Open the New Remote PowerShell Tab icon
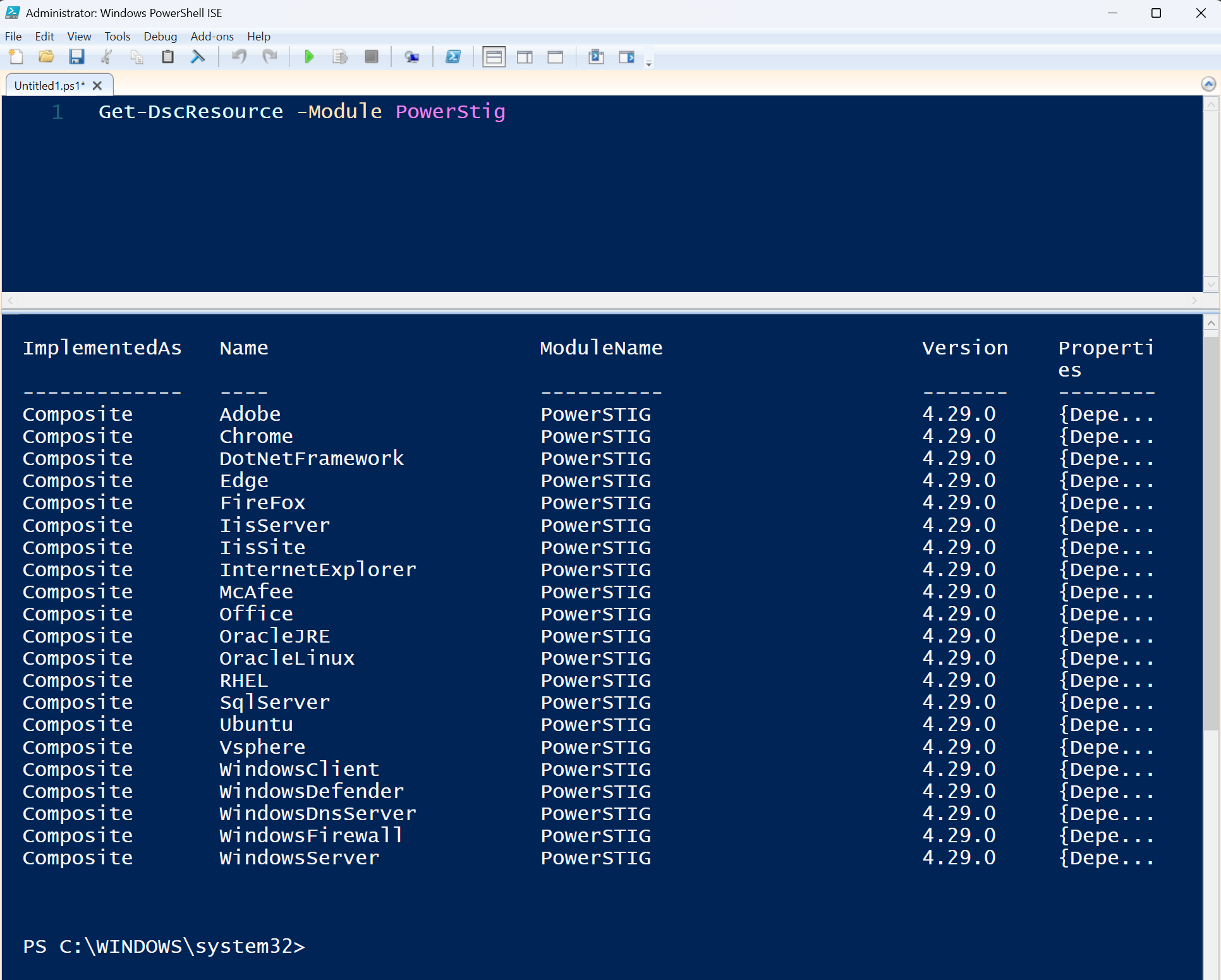This screenshot has width=1221, height=980. coord(412,56)
